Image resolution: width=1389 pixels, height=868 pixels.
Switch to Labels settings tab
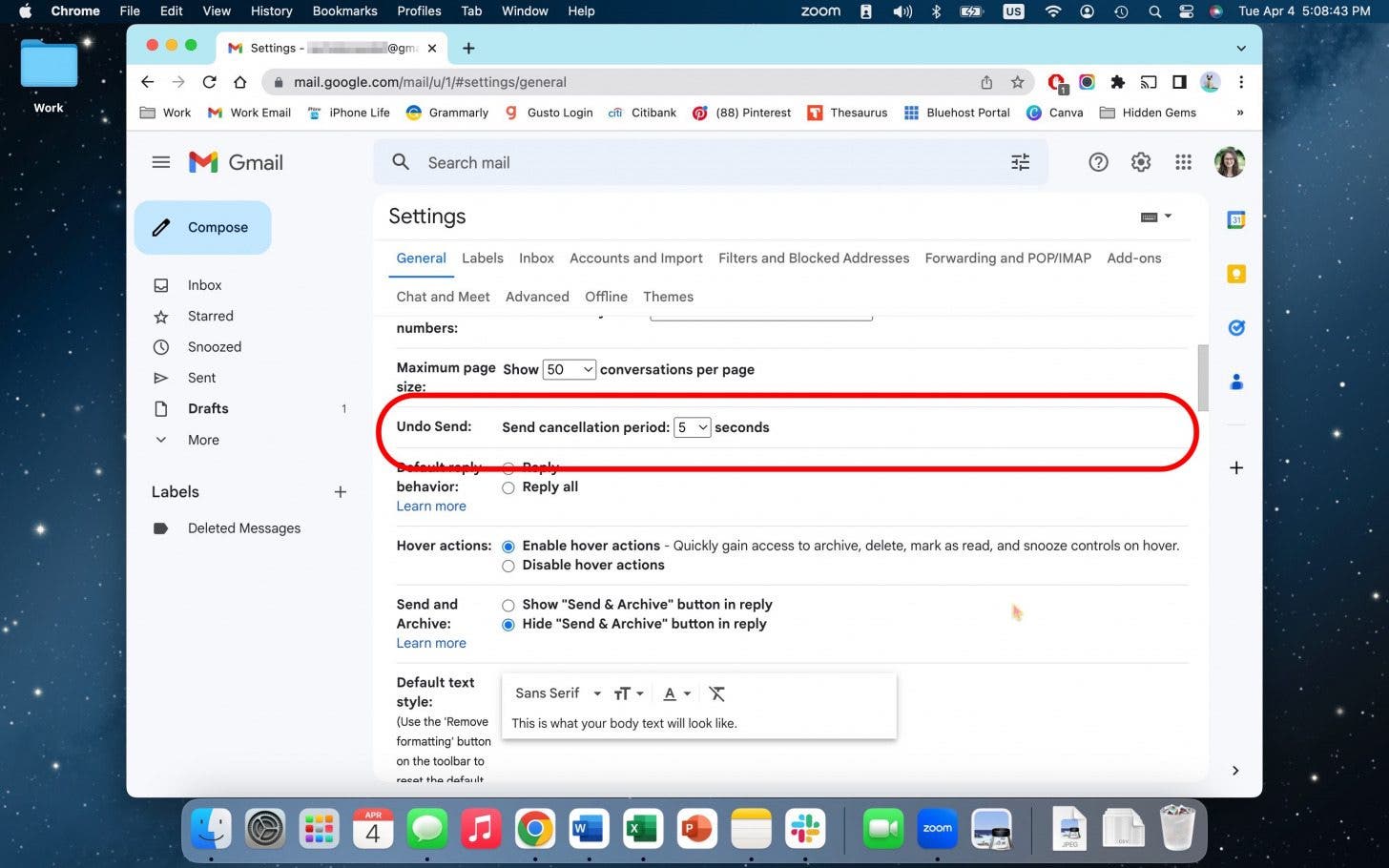point(483,258)
